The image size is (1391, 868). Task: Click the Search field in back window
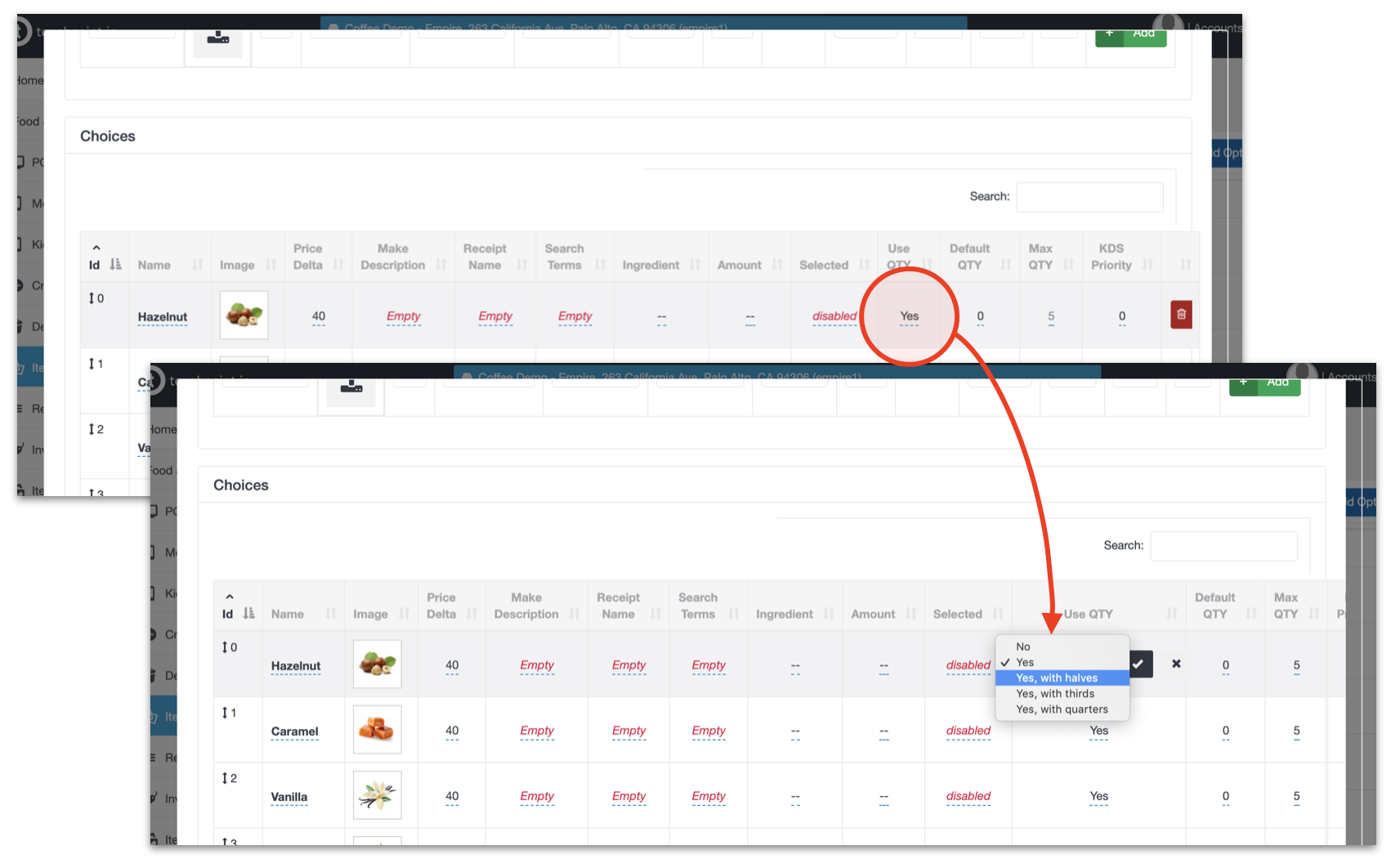[1089, 197]
